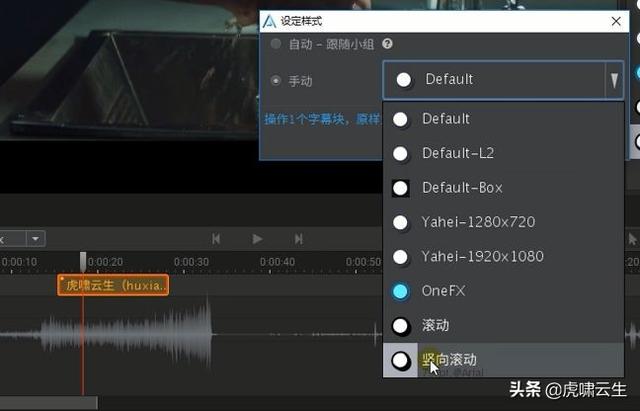Click the playhead marker near 0:00:20
This screenshot has height=411, width=640.
point(83,261)
